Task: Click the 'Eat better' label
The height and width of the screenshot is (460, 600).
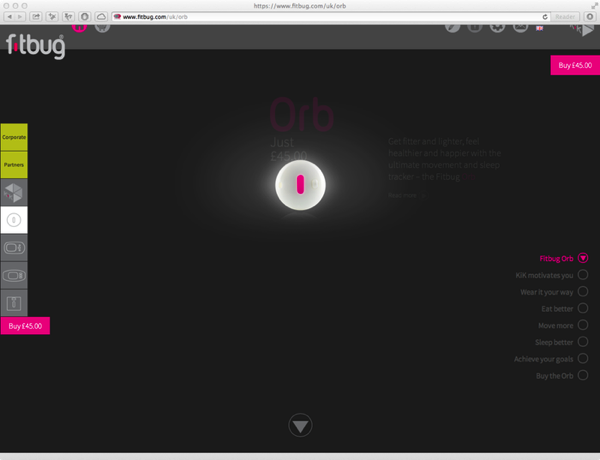Action: pyautogui.click(x=557, y=309)
